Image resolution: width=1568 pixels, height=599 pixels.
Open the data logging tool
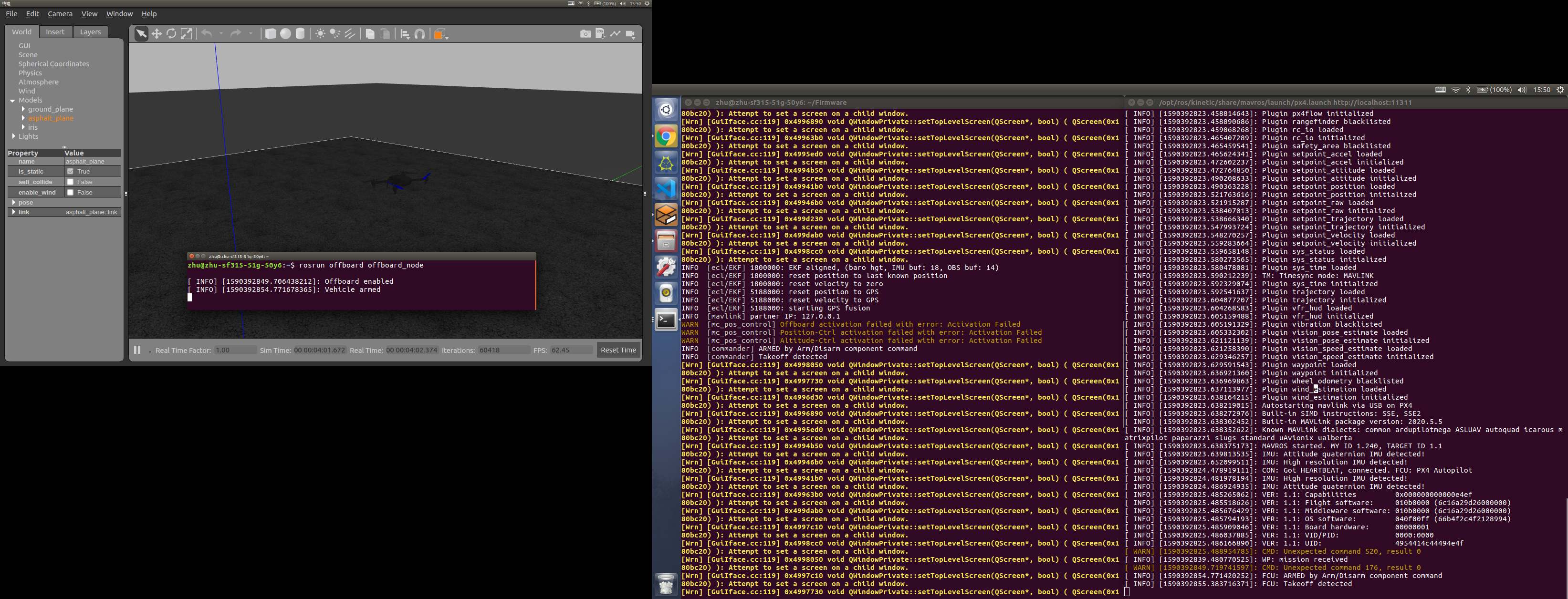600,34
